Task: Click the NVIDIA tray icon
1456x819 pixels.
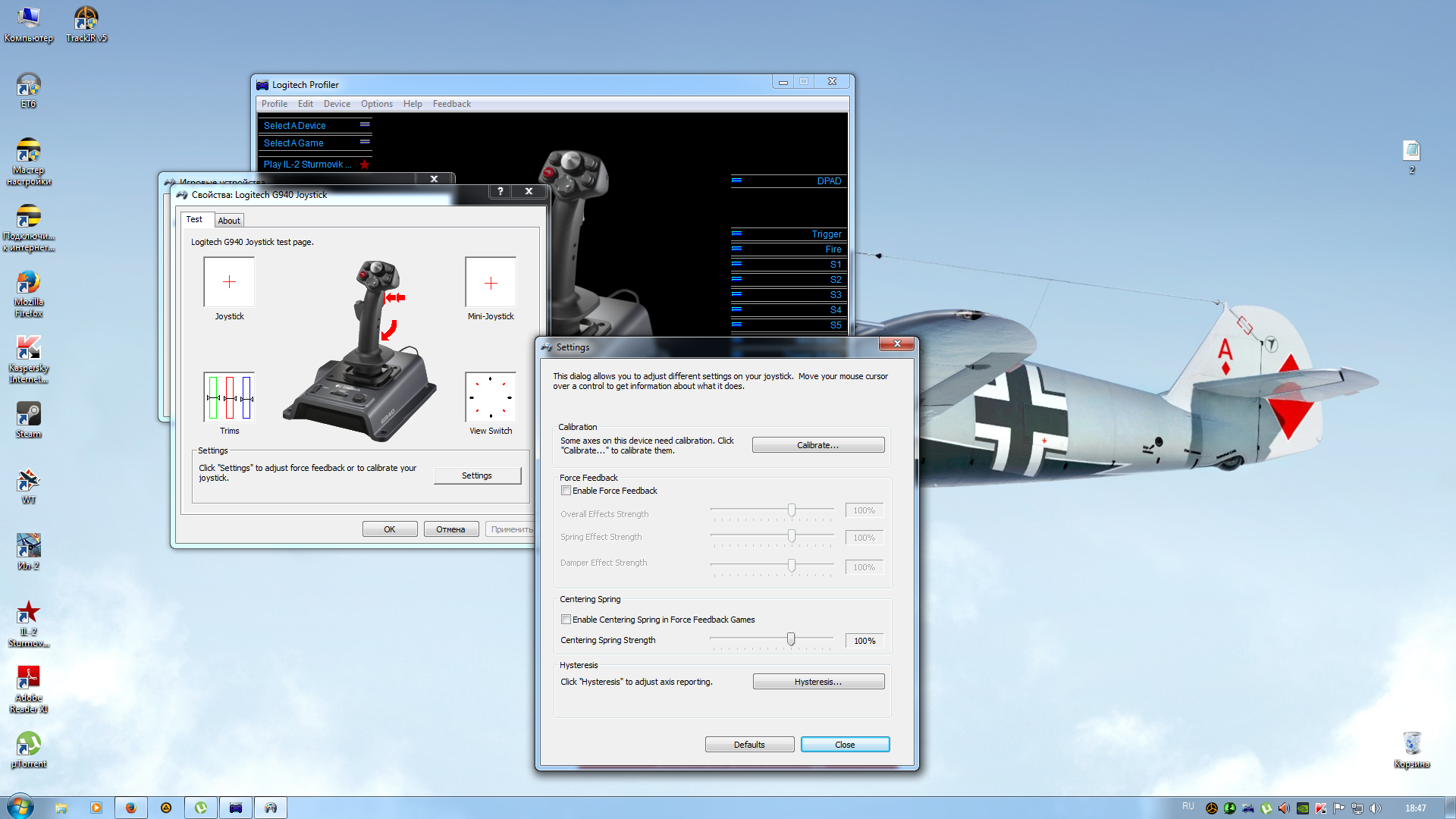Action: click(x=1302, y=808)
